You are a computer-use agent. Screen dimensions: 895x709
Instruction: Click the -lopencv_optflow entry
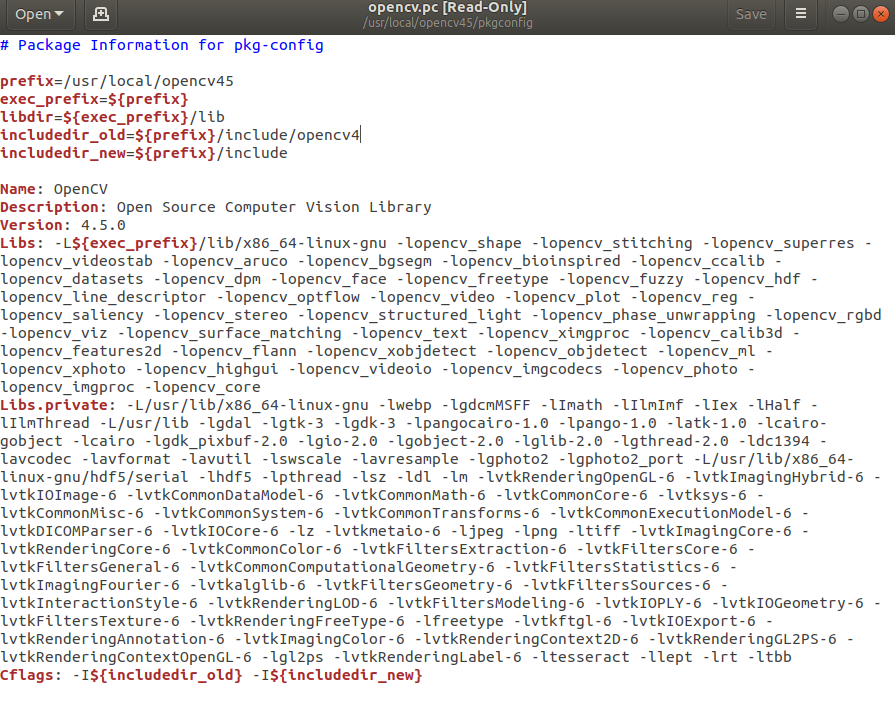[x=288, y=297]
